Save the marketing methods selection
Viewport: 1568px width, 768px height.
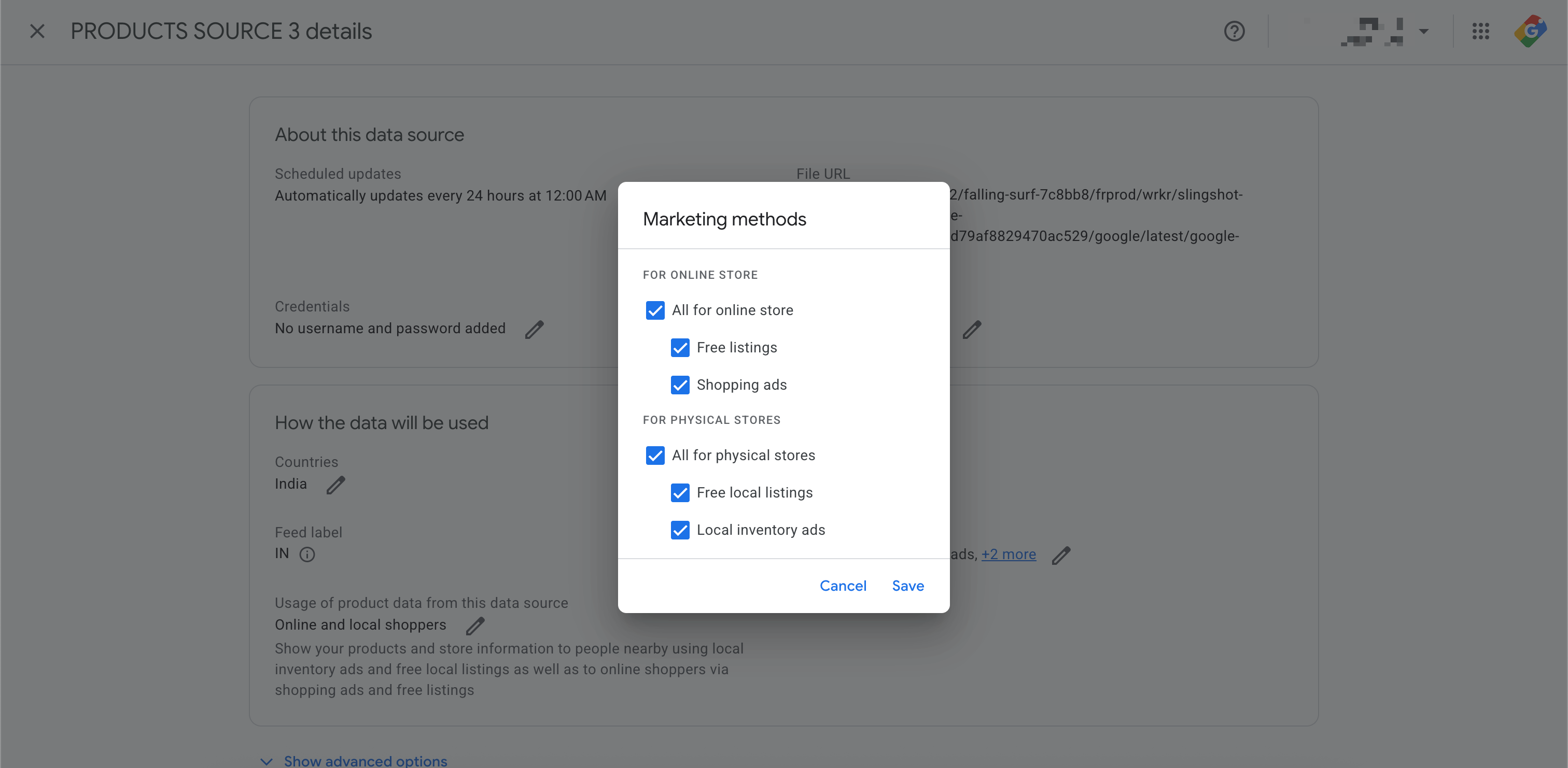(907, 586)
